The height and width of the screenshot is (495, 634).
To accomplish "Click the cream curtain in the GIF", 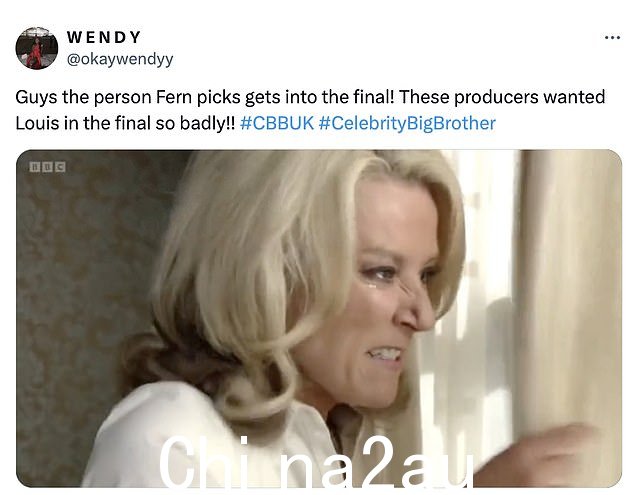I will [566, 283].
